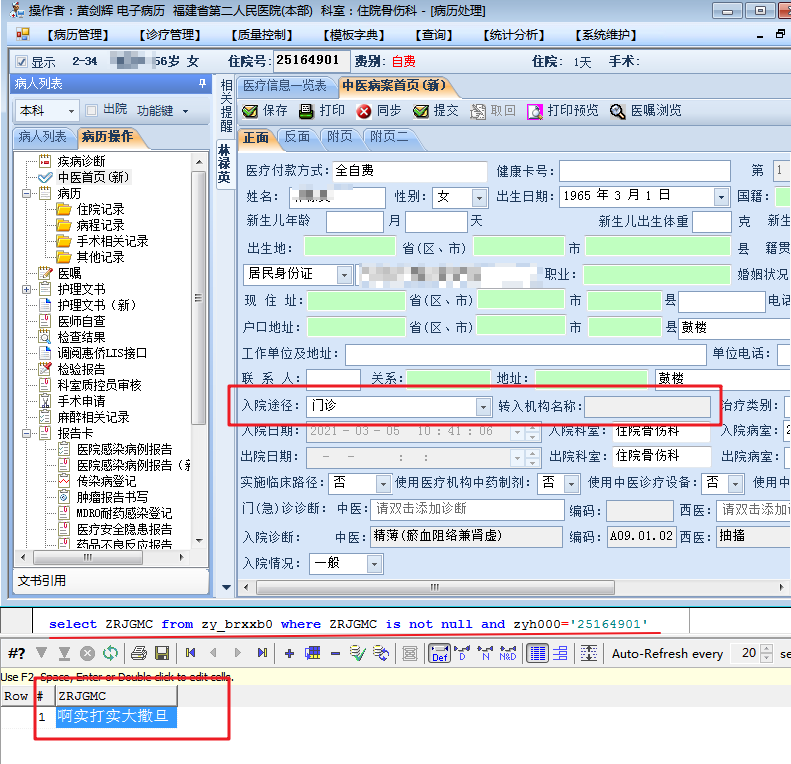Viewport: 791px width, 764px height.
Task: Click the Def column-width icon
Action: click(x=439, y=653)
